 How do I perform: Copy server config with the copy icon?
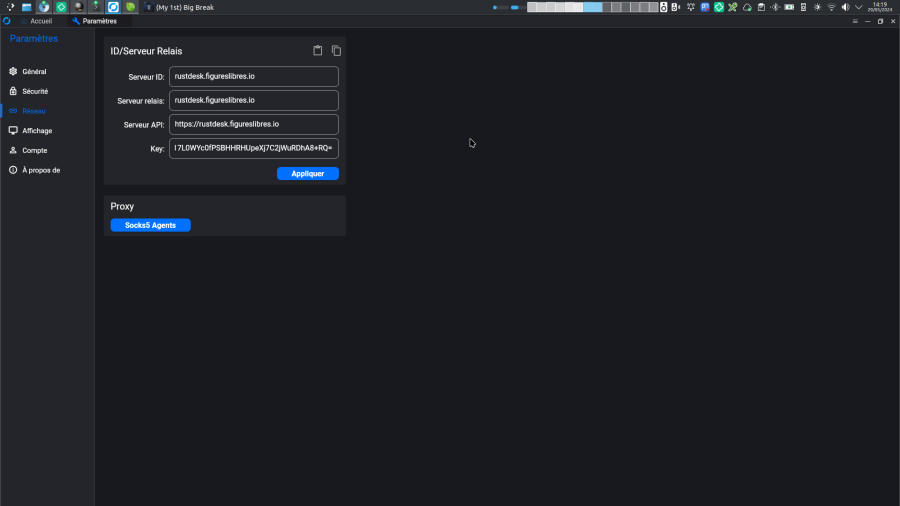(336, 51)
